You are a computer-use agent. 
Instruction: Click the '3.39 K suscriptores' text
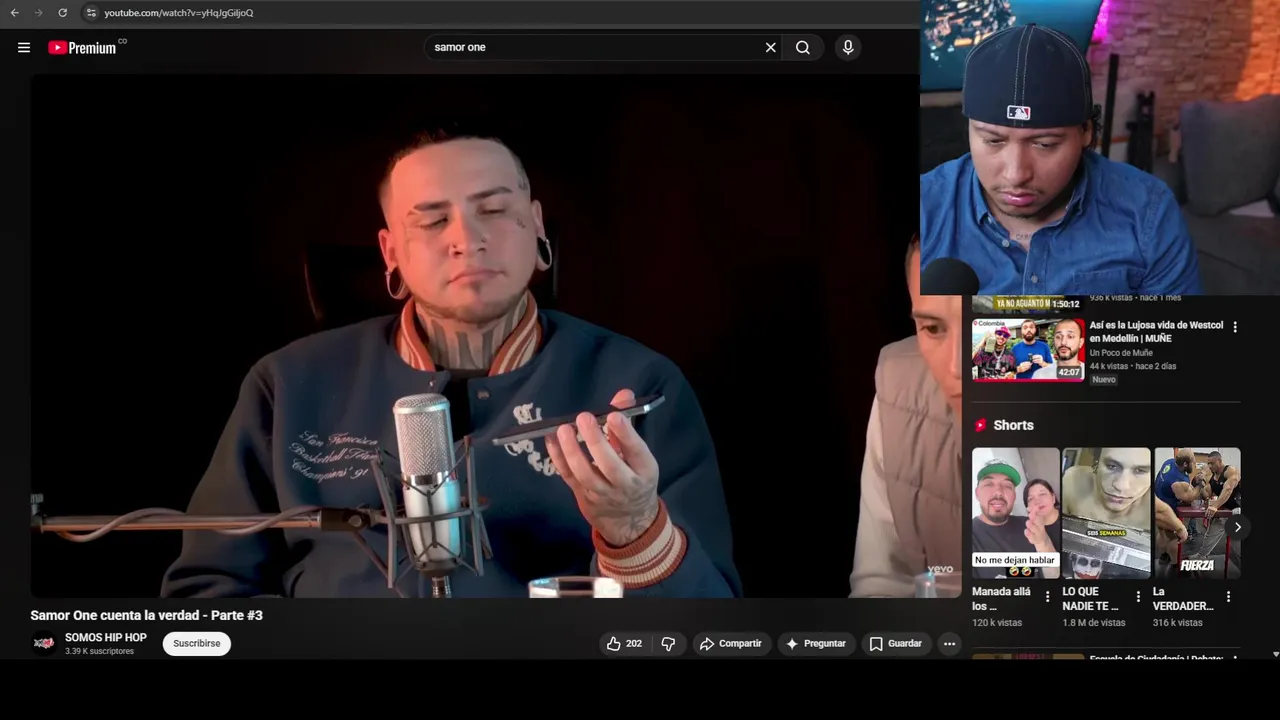tap(99, 651)
